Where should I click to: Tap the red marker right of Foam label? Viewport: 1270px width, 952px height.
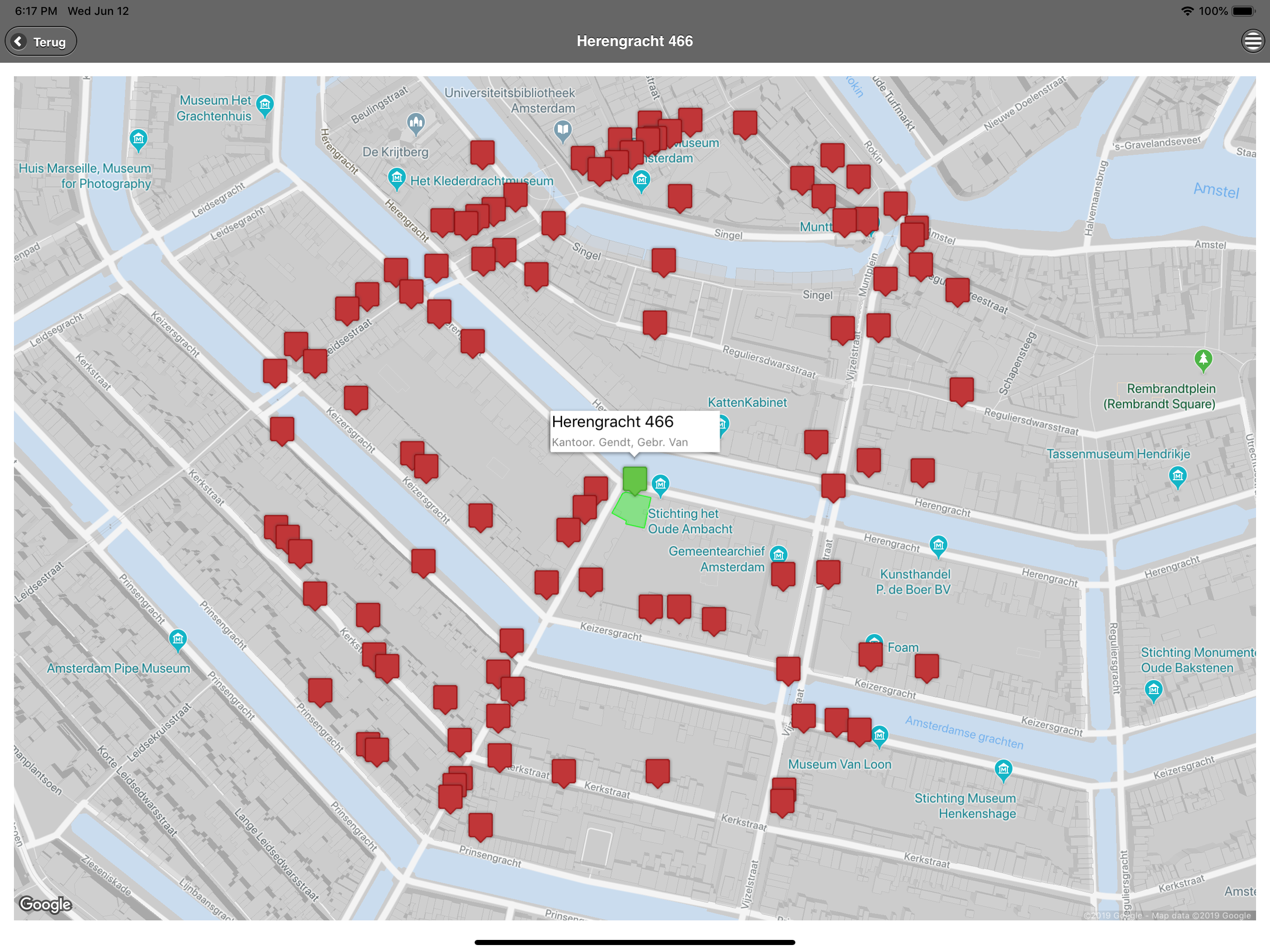926,668
